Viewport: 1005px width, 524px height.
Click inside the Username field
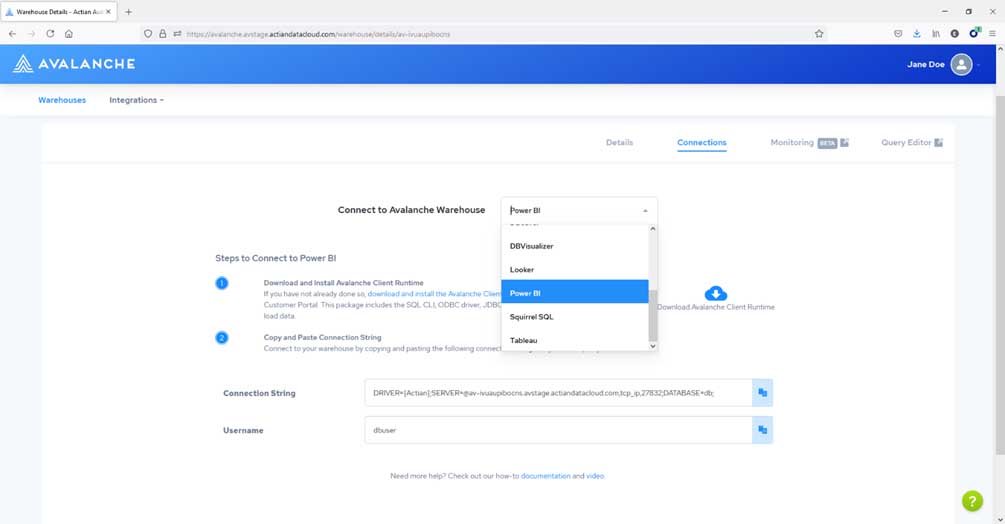coord(558,430)
